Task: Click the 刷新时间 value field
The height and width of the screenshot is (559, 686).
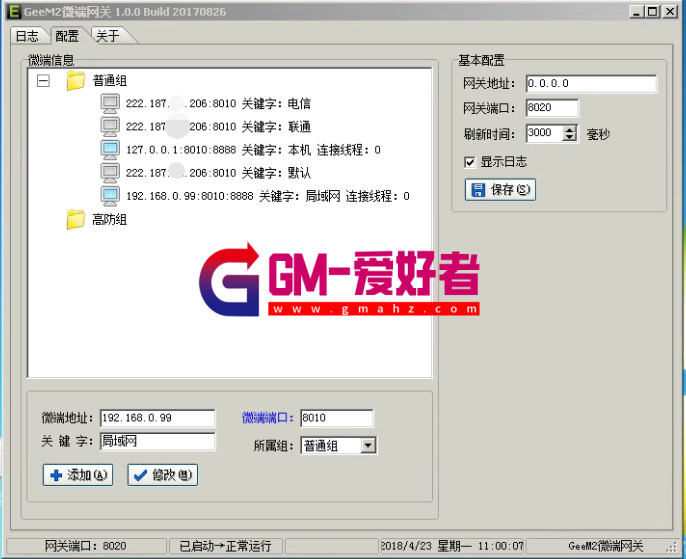Action: [x=544, y=133]
